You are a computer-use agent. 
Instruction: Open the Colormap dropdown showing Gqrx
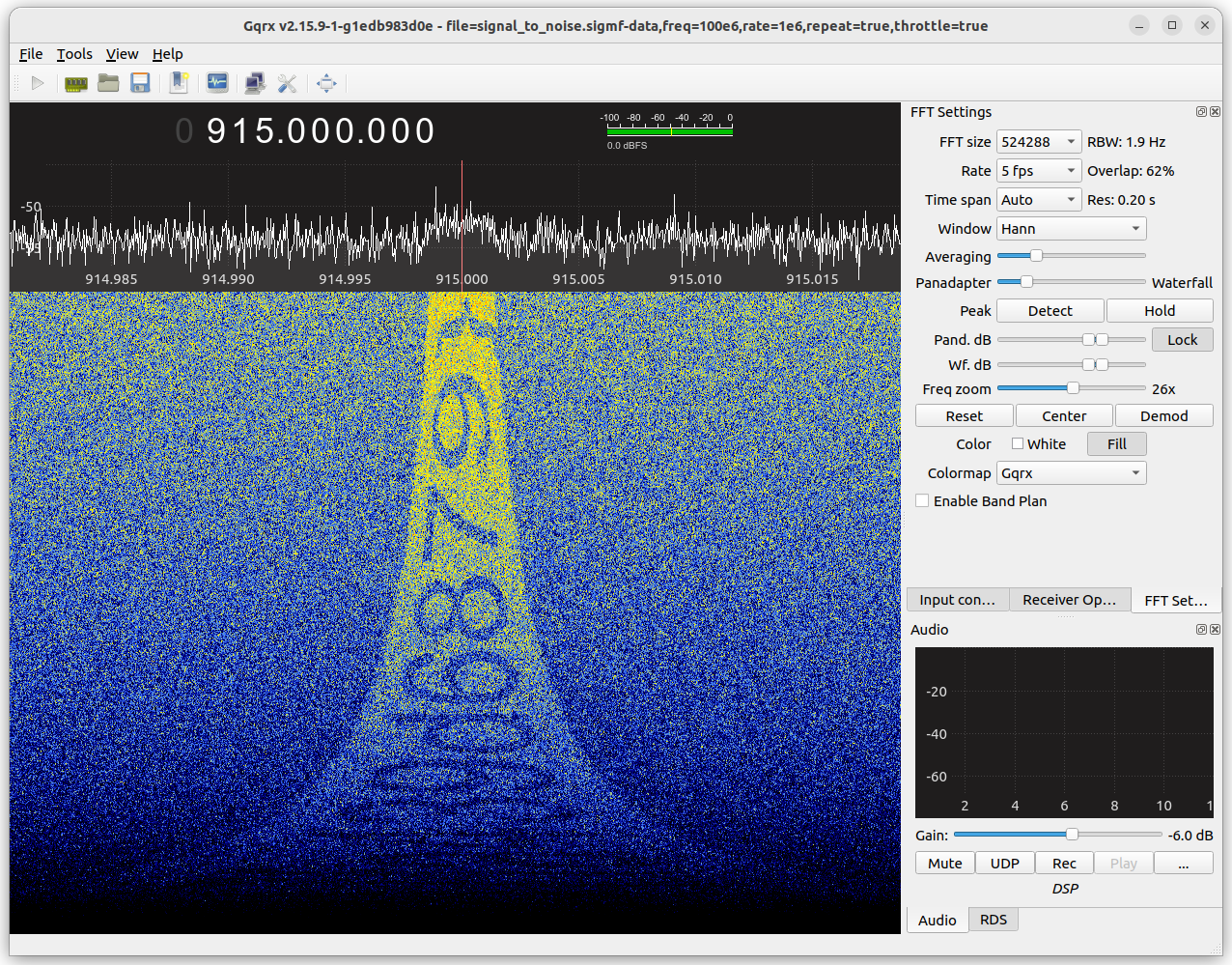1071,472
